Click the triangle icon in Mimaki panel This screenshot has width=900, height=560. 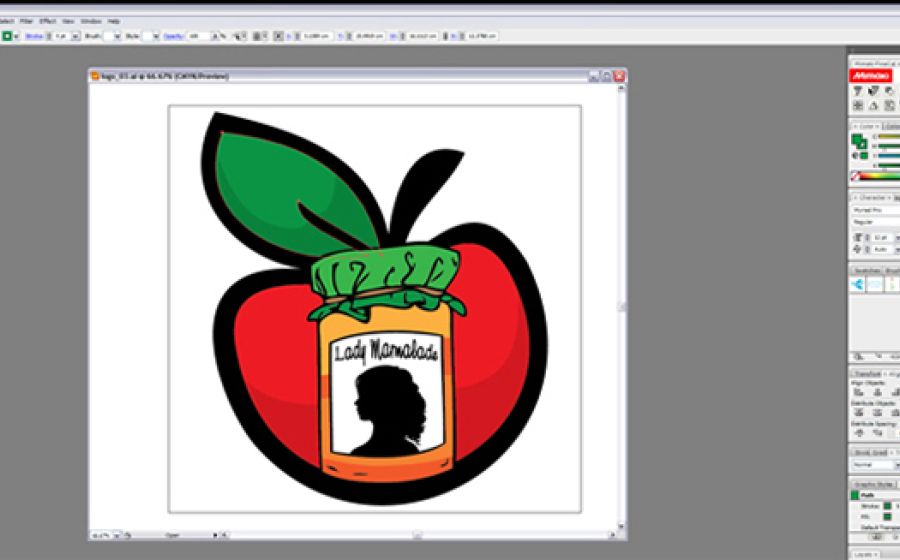[x=874, y=106]
